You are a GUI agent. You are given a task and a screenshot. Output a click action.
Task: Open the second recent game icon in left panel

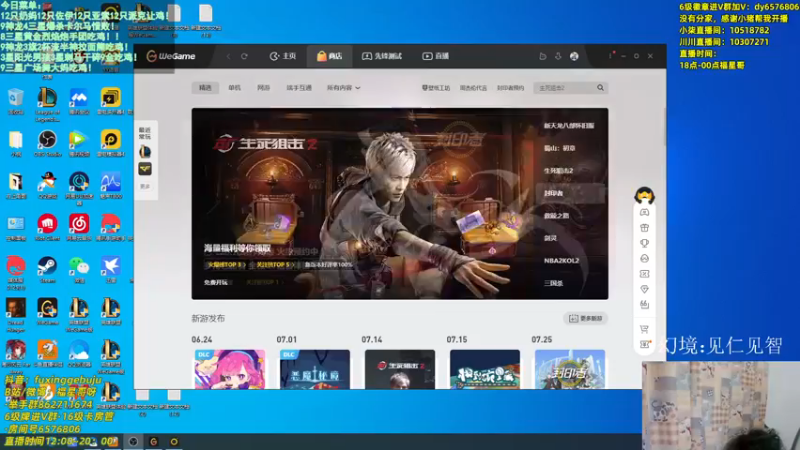point(145,169)
